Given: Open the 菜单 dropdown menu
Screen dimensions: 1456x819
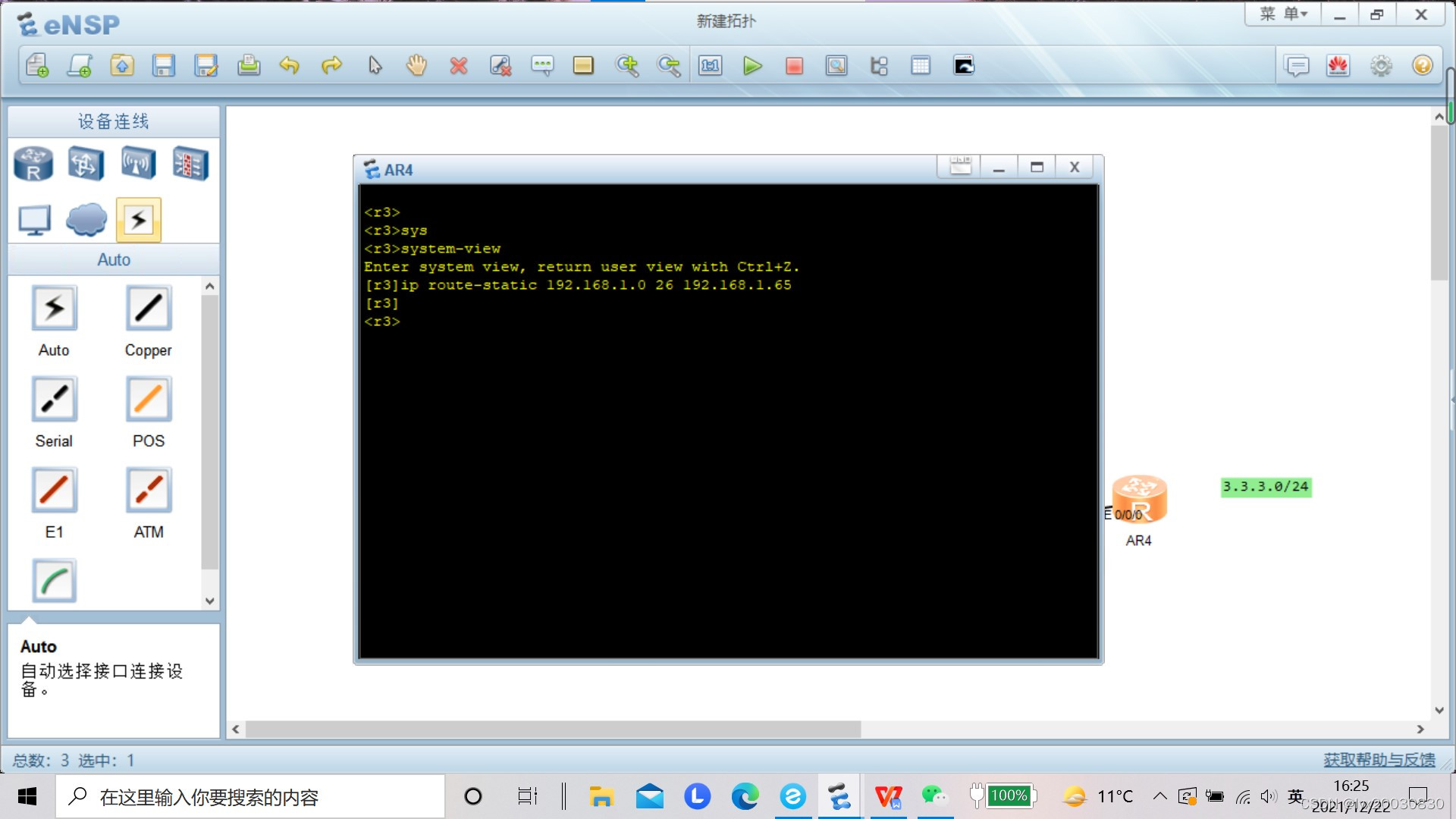Looking at the screenshot, I should [x=1283, y=14].
